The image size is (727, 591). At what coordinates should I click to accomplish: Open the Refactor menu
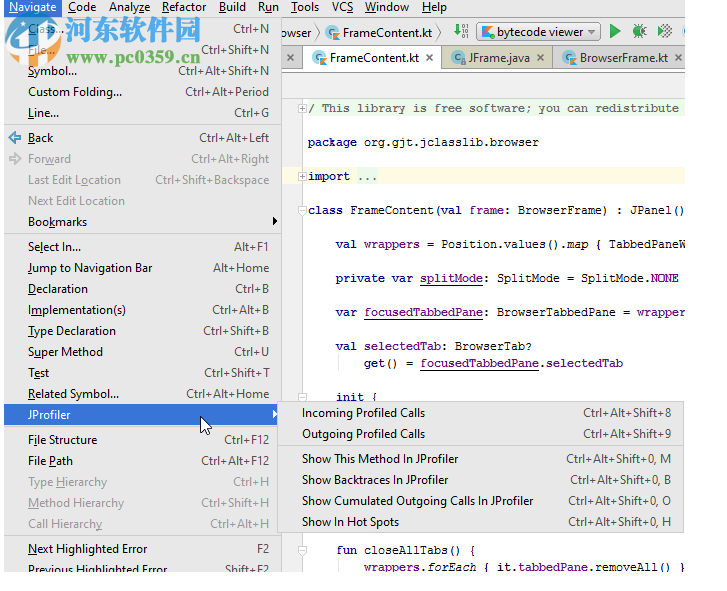click(x=184, y=7)
